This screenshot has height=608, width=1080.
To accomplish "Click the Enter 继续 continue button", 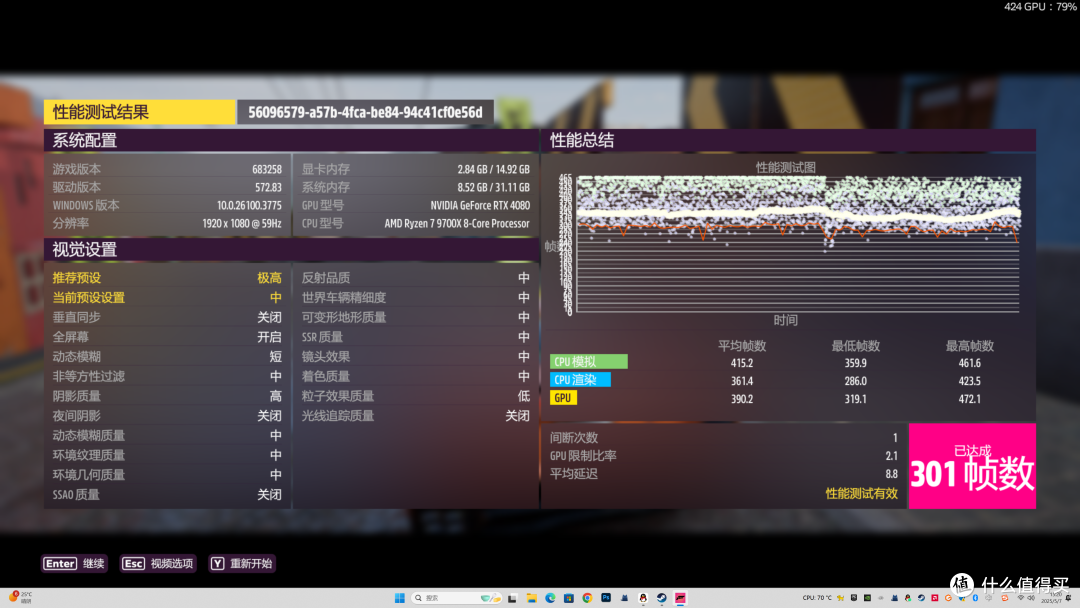I will tap(74, 563).
